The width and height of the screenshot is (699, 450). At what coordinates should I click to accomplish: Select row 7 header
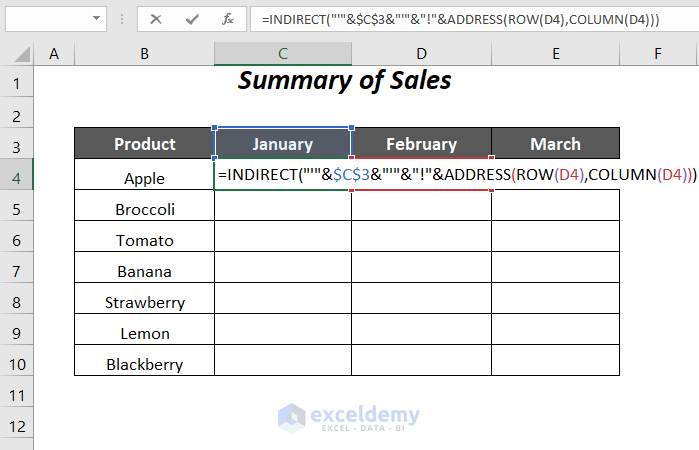click(x=17, y=271)
